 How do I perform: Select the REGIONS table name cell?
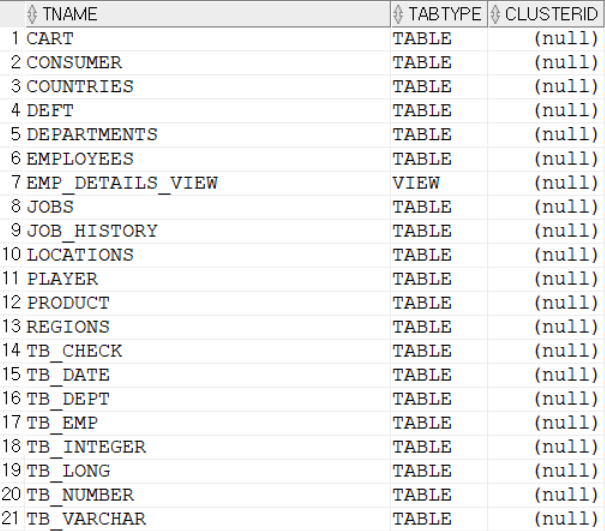coord(208,327)
